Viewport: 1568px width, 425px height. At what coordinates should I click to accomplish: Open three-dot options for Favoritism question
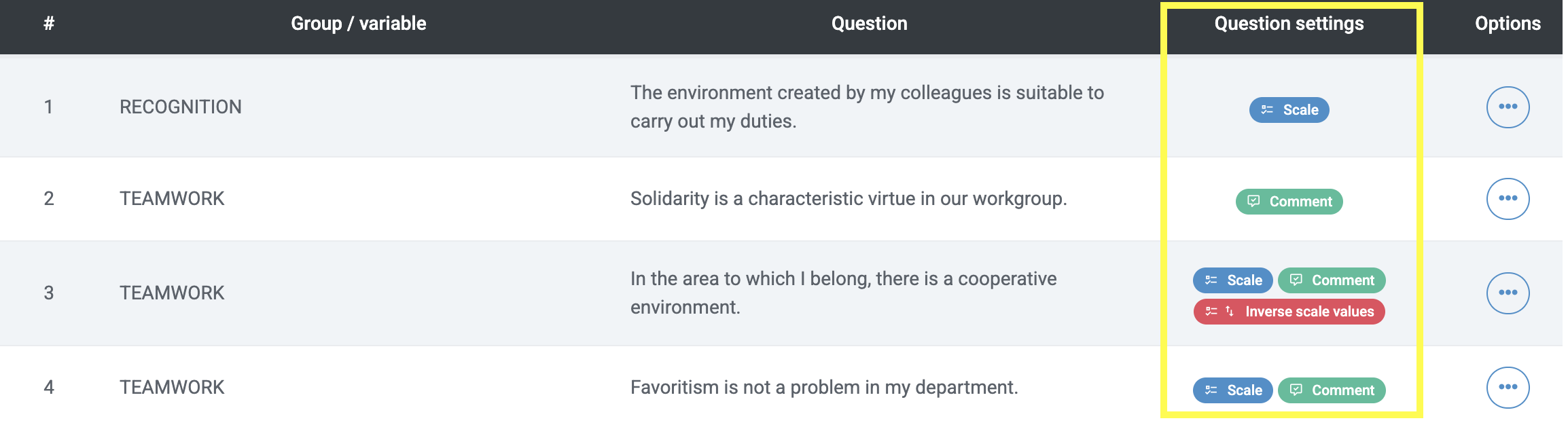1508,388
